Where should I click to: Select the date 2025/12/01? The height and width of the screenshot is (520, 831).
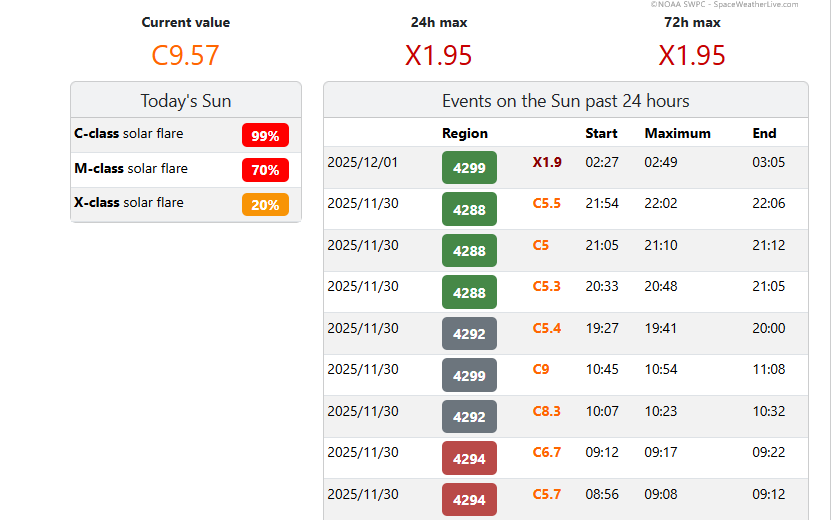pyautogui.click(x=363, y=162)
